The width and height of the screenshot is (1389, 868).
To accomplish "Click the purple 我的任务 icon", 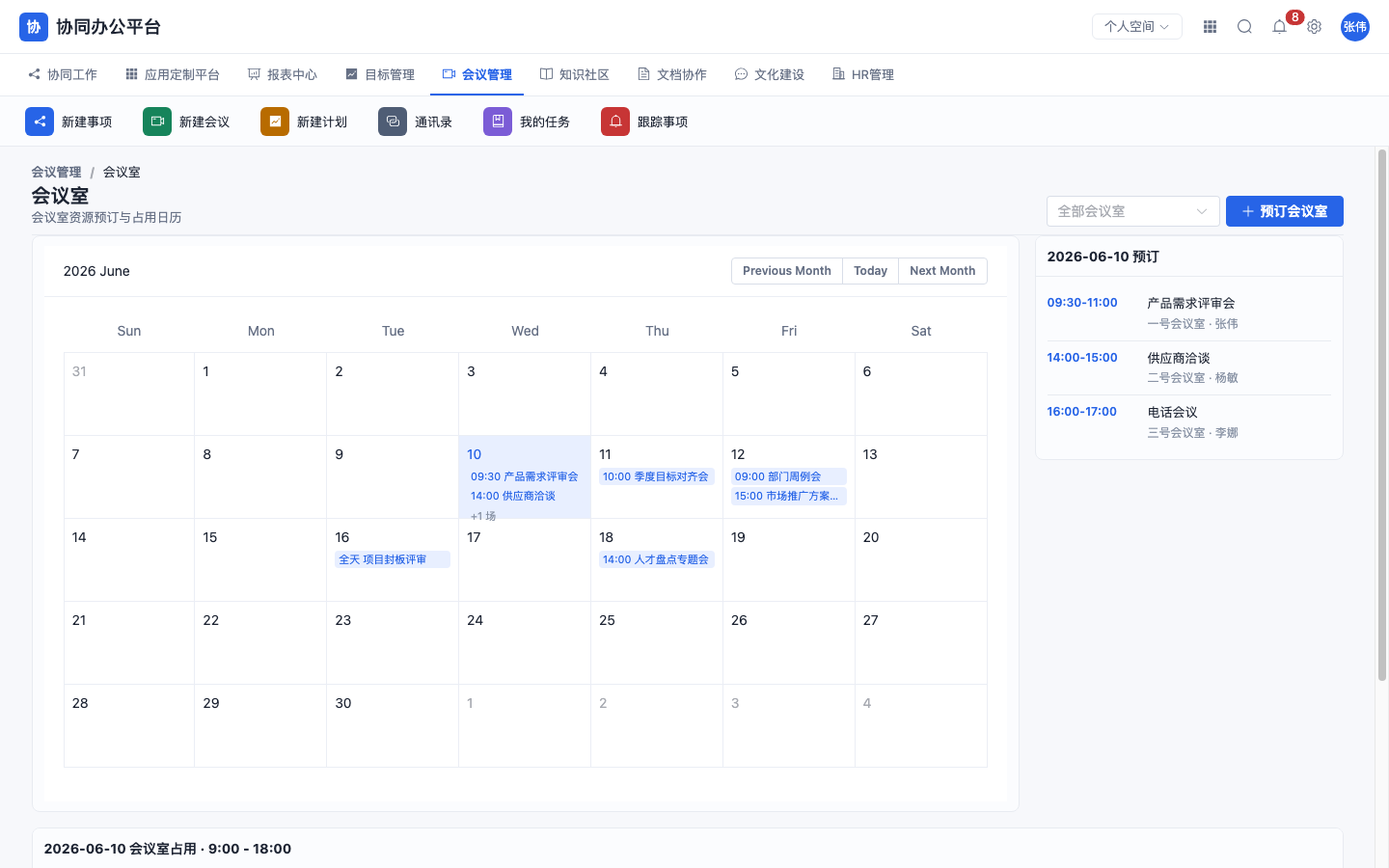I will (x=498, y=122).
